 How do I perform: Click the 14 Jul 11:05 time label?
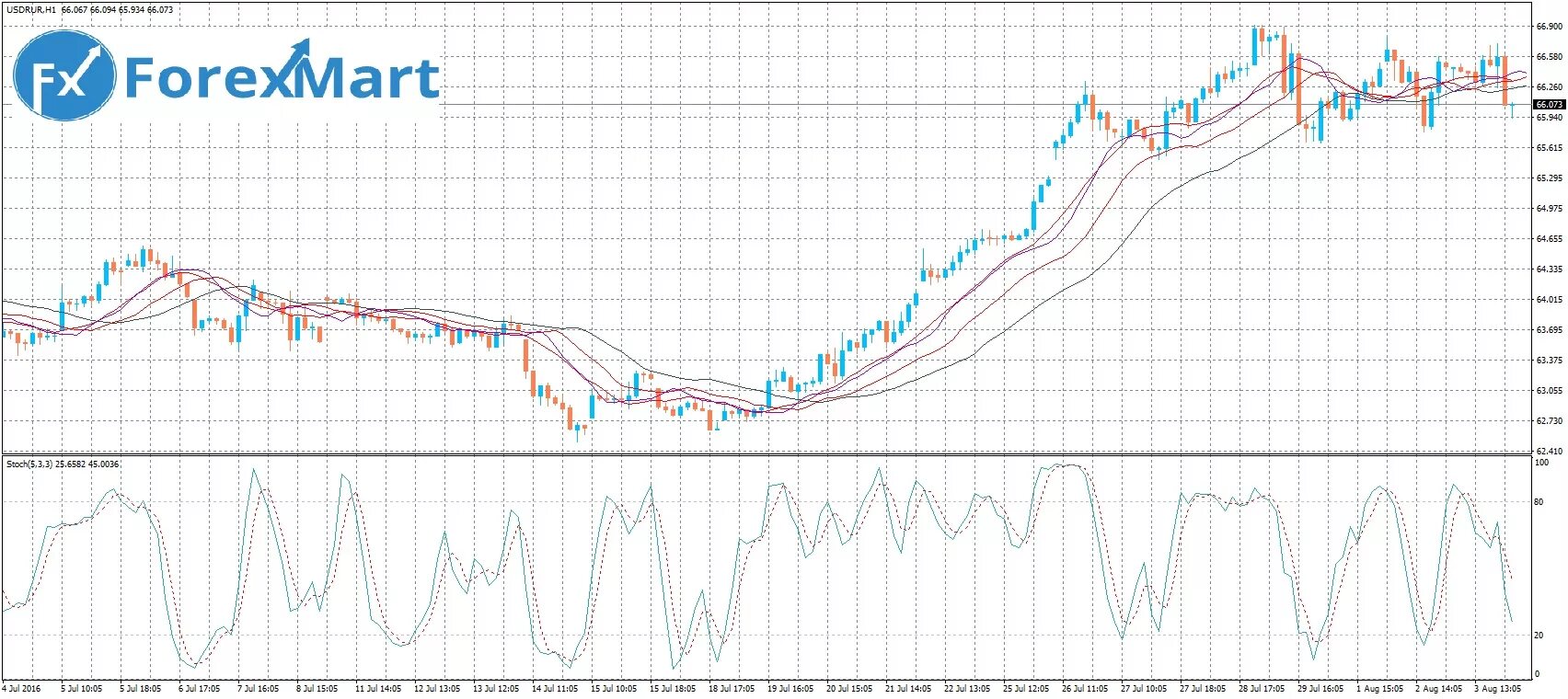[x=555, y=688]
